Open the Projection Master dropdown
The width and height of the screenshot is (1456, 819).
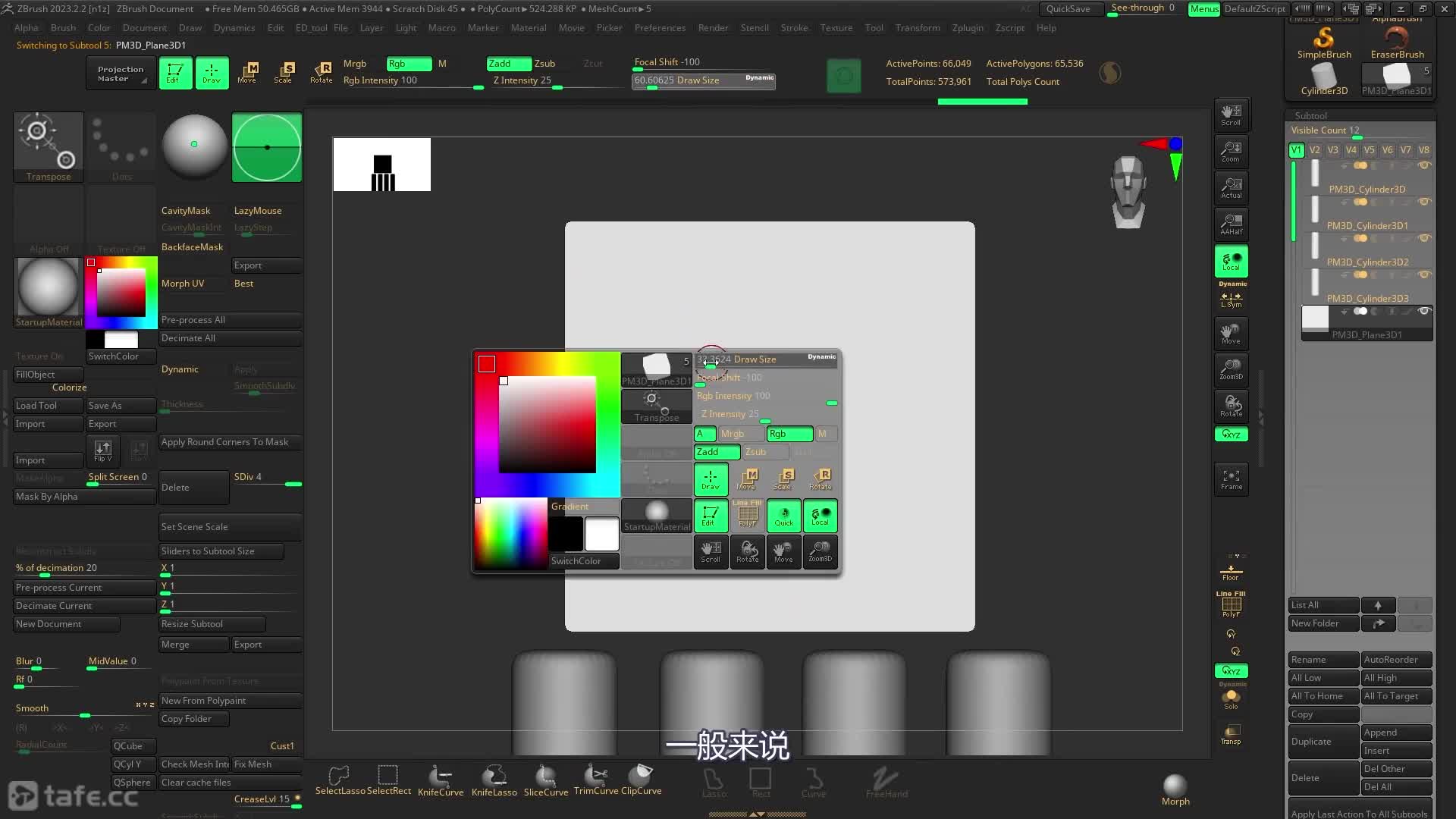(121, 74)
